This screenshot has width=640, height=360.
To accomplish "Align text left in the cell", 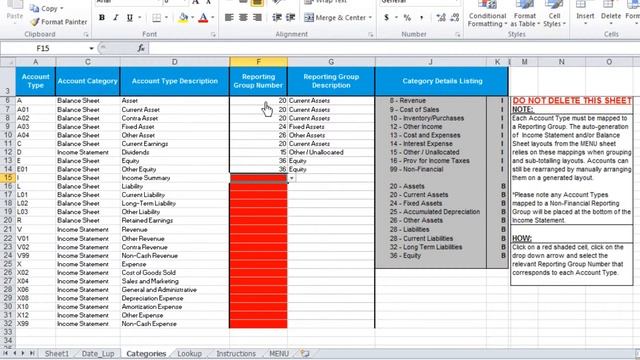I will coord(229,18).
